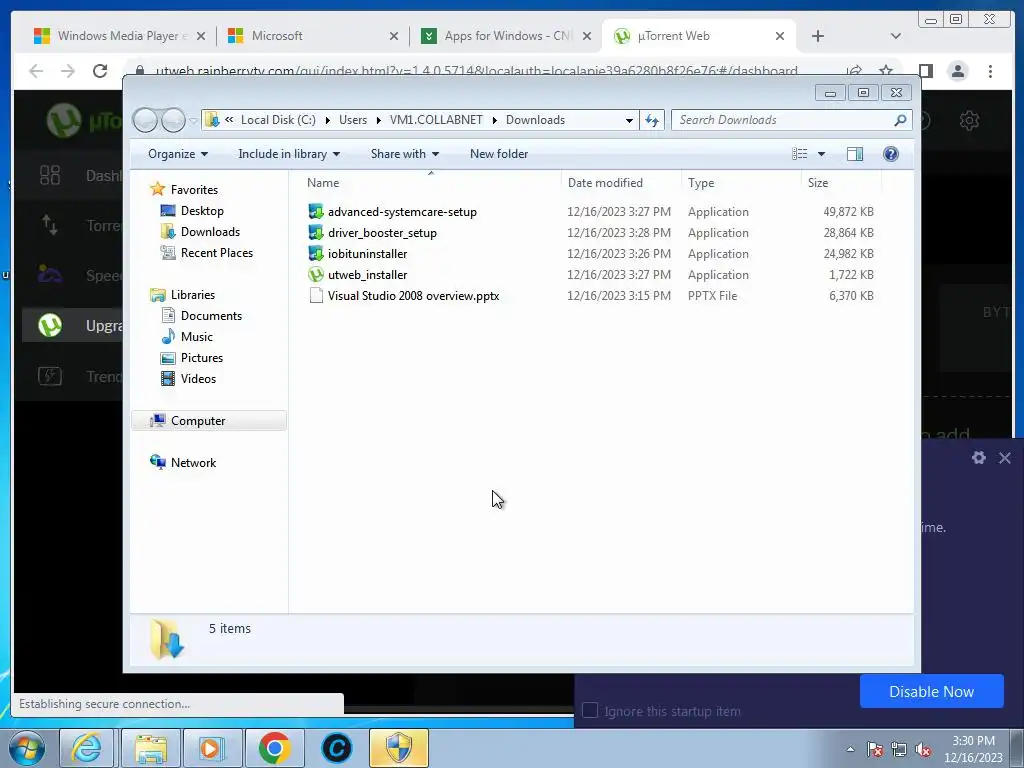Enable Ignore this startup item checkbox

click(590, 711)
